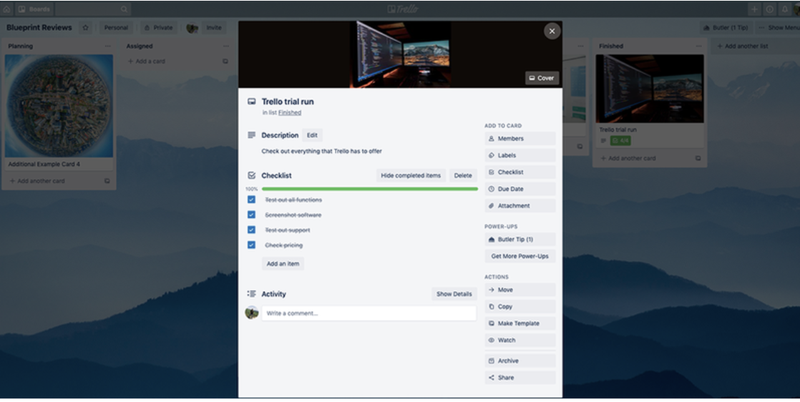Click the Activity section icon
The height and width of the screenshot is (402, 800).
point(252,294)
